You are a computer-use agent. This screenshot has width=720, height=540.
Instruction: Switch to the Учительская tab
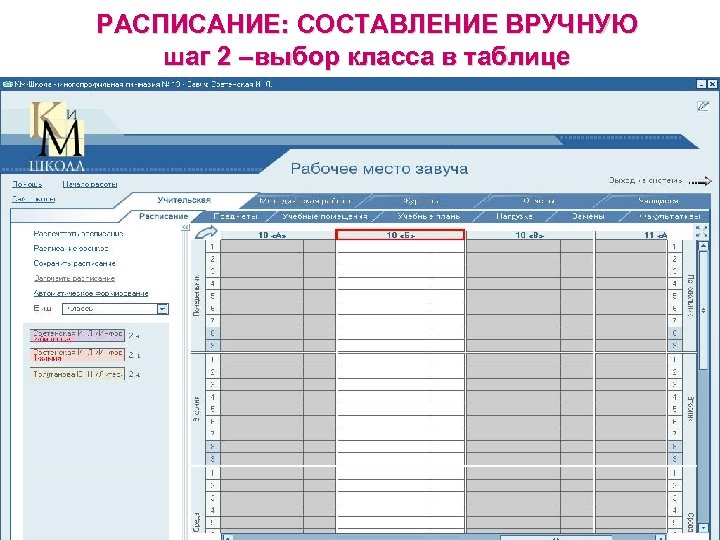184,200
